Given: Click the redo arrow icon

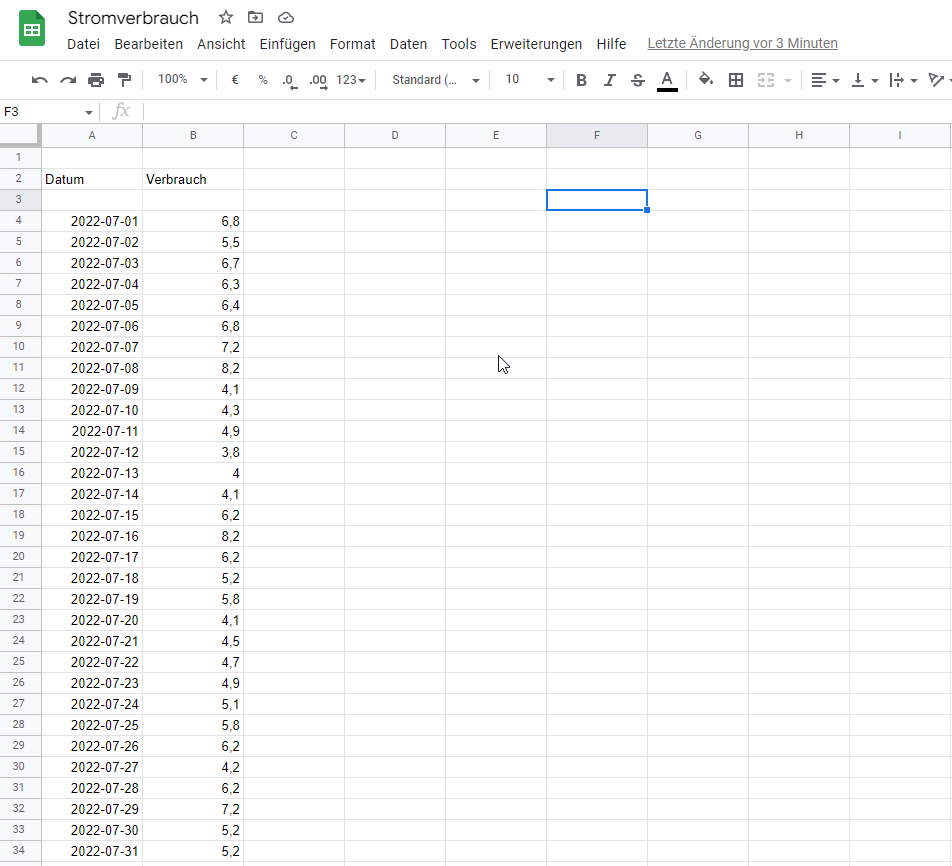Looking at the screenshot, I should (68, 80).
